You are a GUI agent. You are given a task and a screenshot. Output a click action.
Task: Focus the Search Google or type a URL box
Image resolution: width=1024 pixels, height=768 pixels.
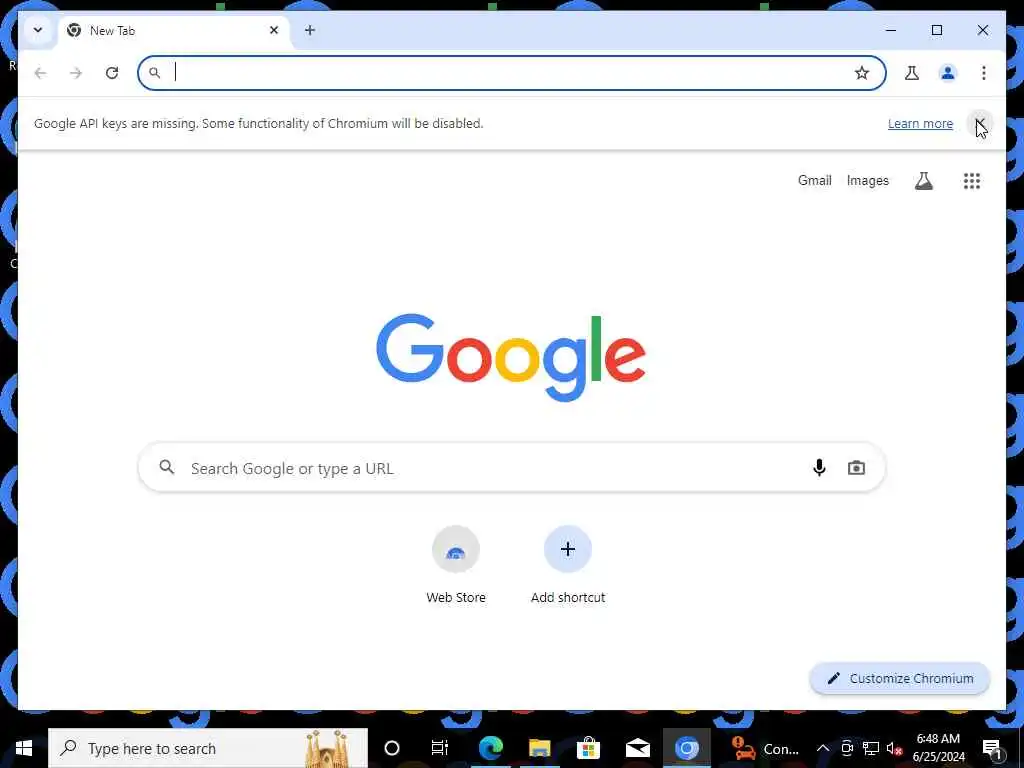coord(511,468)
